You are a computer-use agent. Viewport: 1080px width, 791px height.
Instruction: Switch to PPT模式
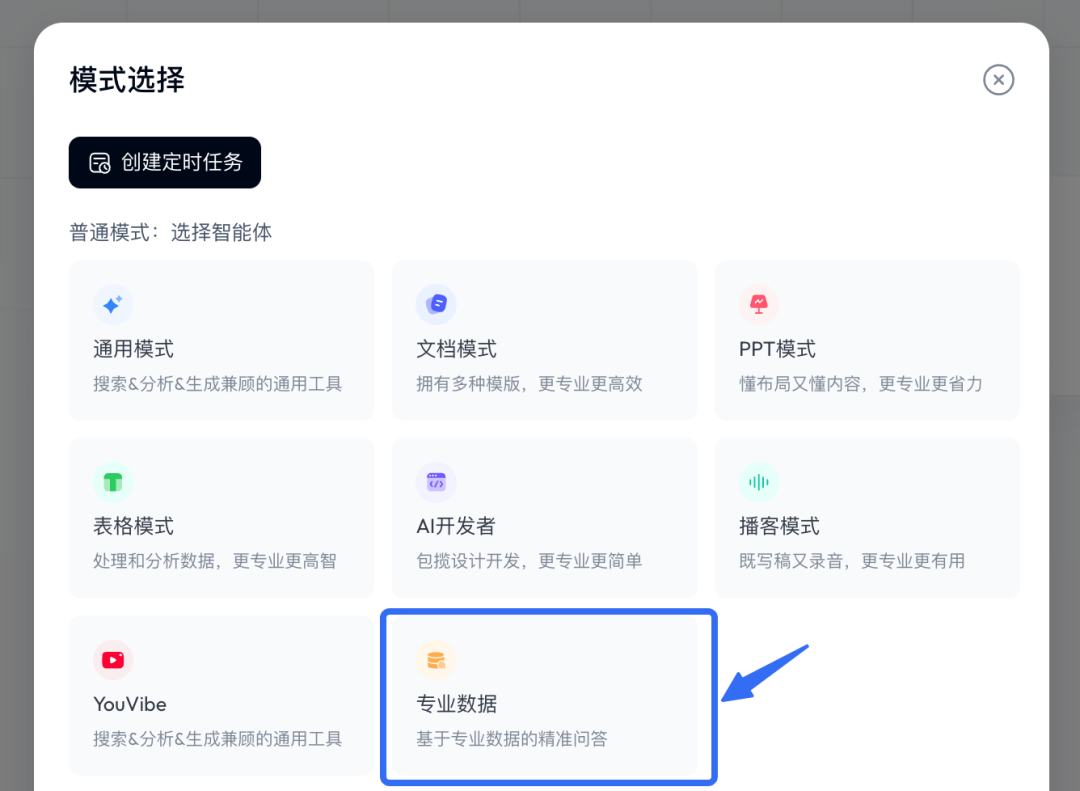pyautogui.click(x=867, y=340)
